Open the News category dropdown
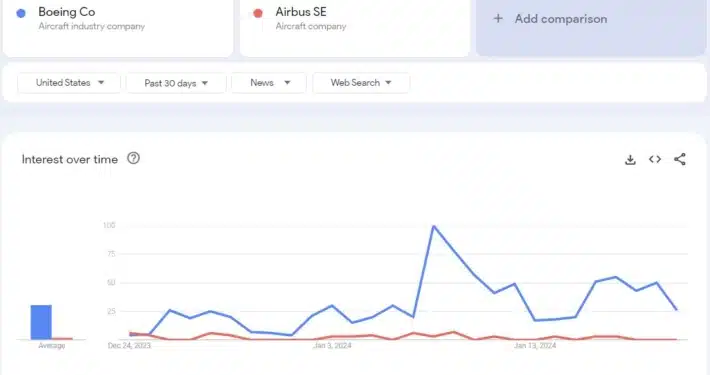Screen dimensions: 710x375 (x=269, y=83)
